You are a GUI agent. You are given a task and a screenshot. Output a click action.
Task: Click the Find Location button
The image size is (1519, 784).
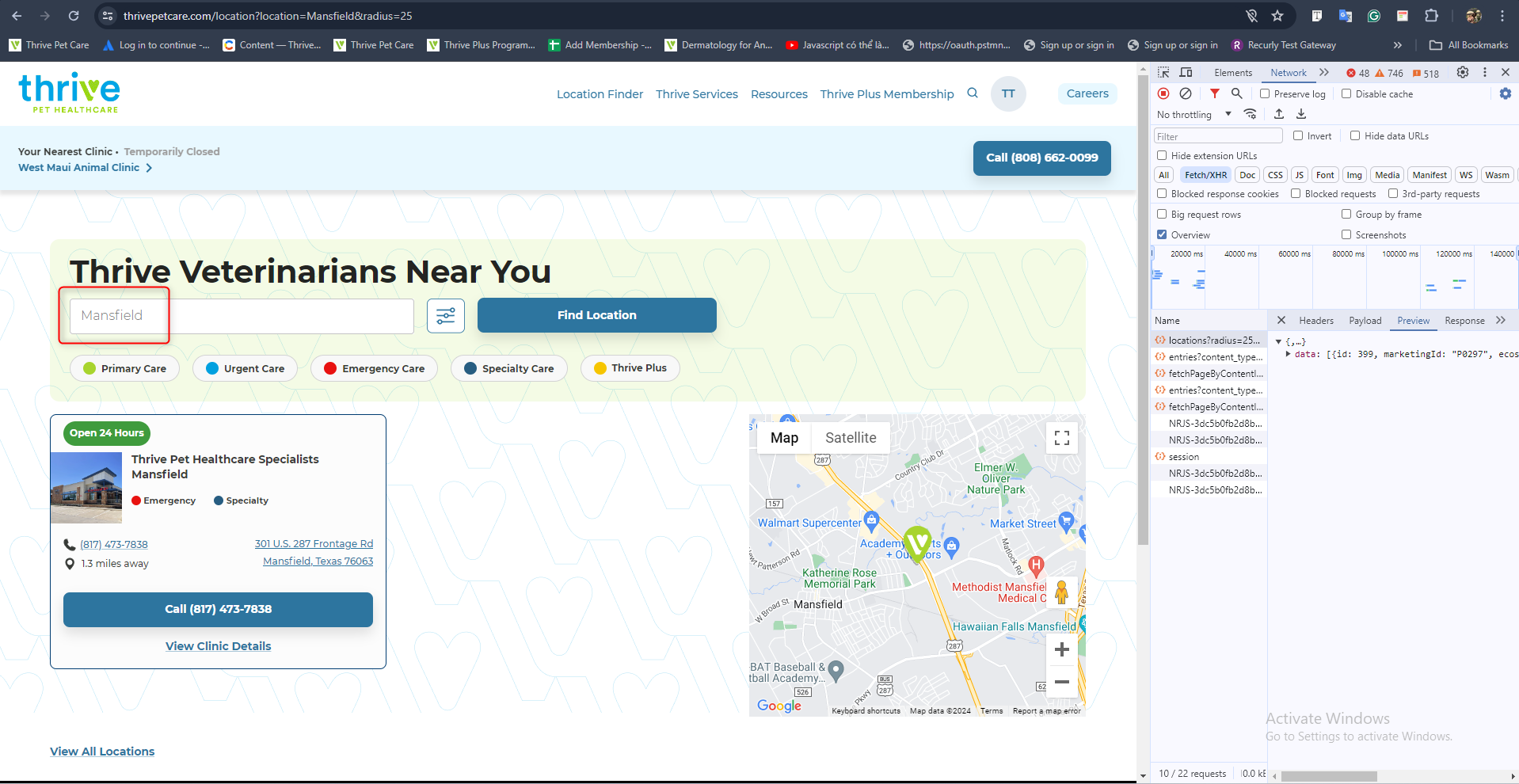pyautogui.click(x=597, y=315)
